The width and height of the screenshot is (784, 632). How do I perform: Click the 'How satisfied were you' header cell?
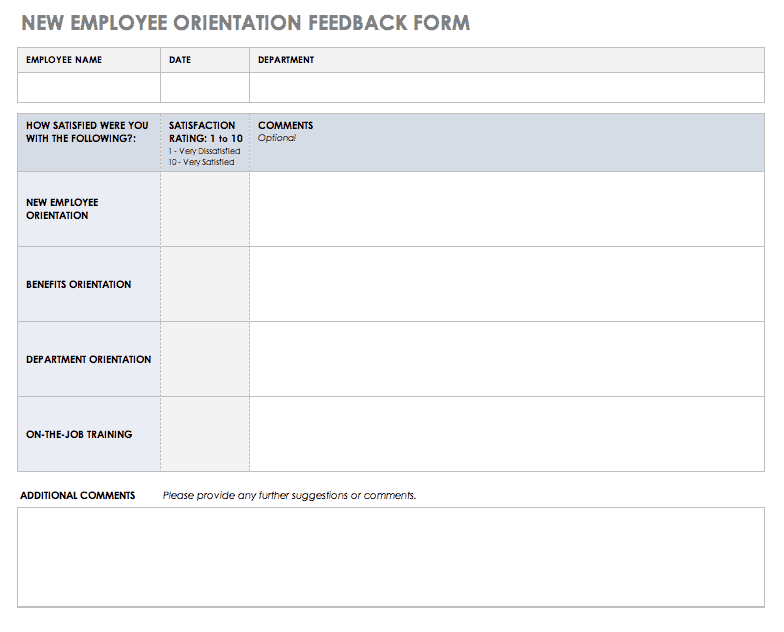click(x=87, y=132)
